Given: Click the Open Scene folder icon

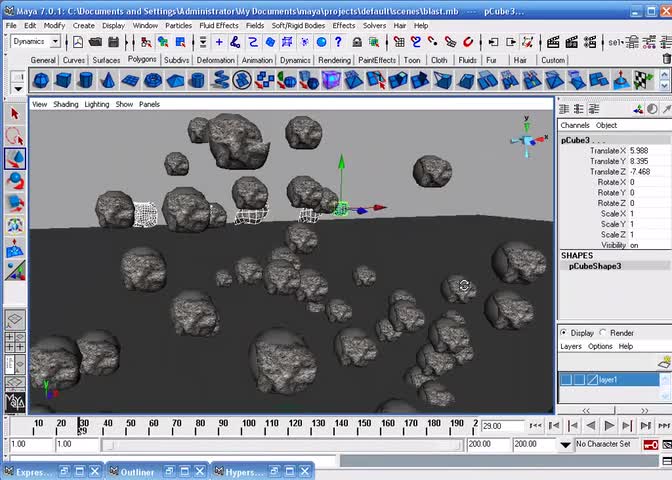Looking at the screenshot, I should point(95,42).
